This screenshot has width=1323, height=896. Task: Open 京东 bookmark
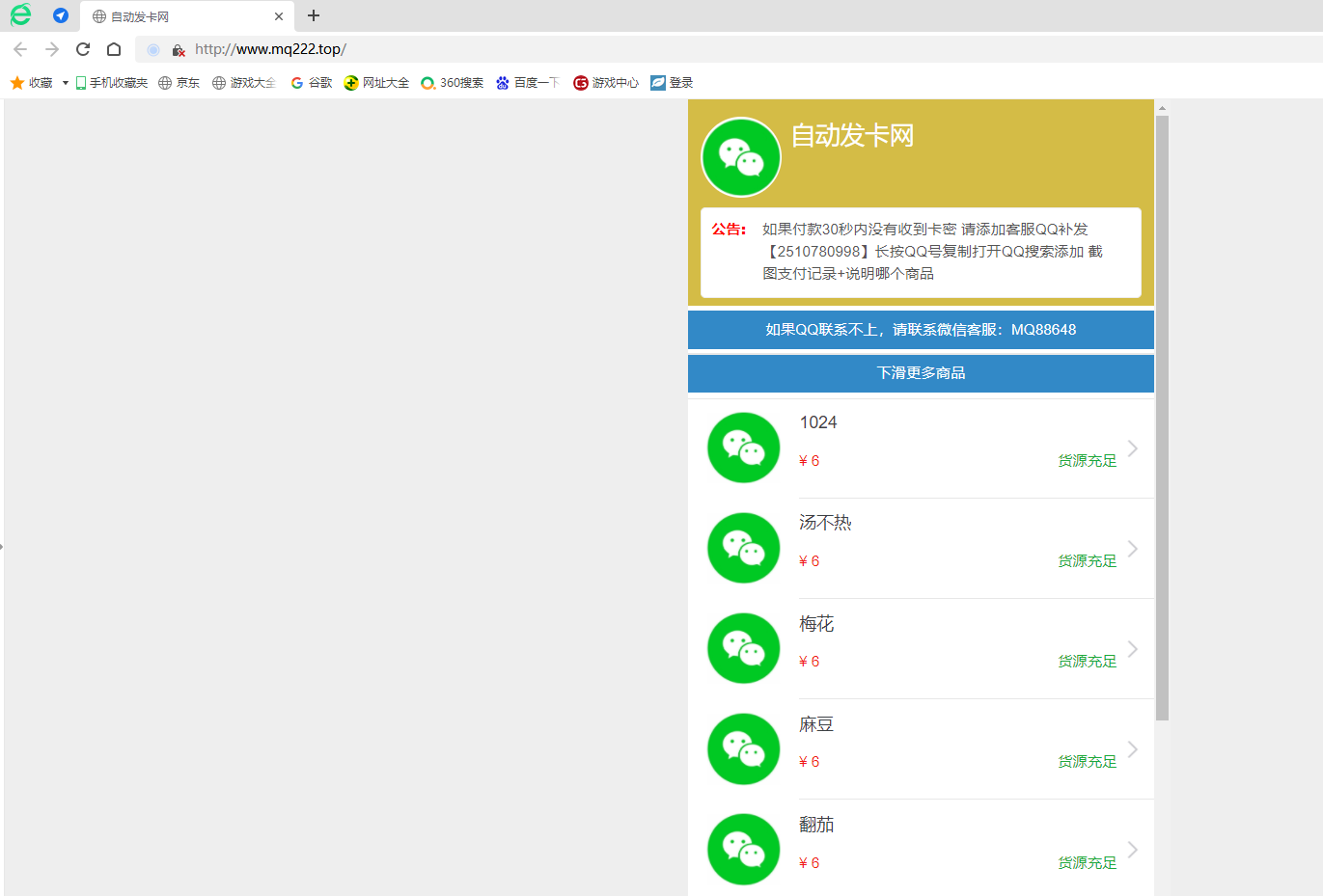tap(179, 83)
